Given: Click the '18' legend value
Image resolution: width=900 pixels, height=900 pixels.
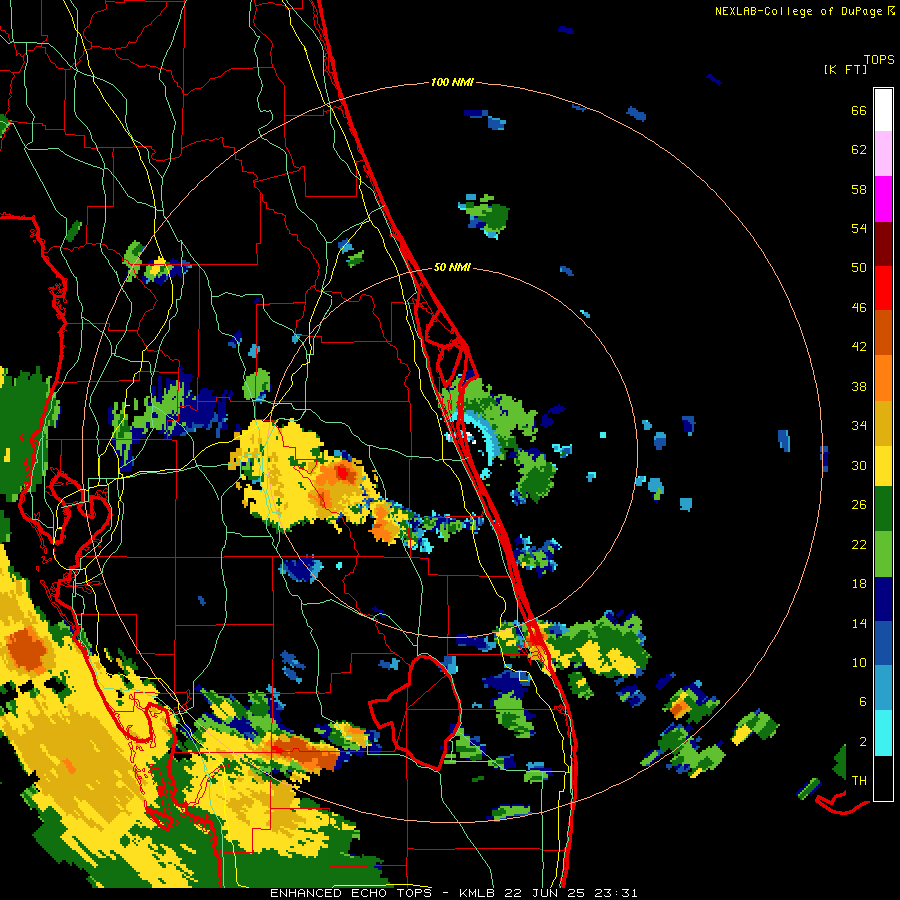Looking at the screenshot, I should coord(859,584).
